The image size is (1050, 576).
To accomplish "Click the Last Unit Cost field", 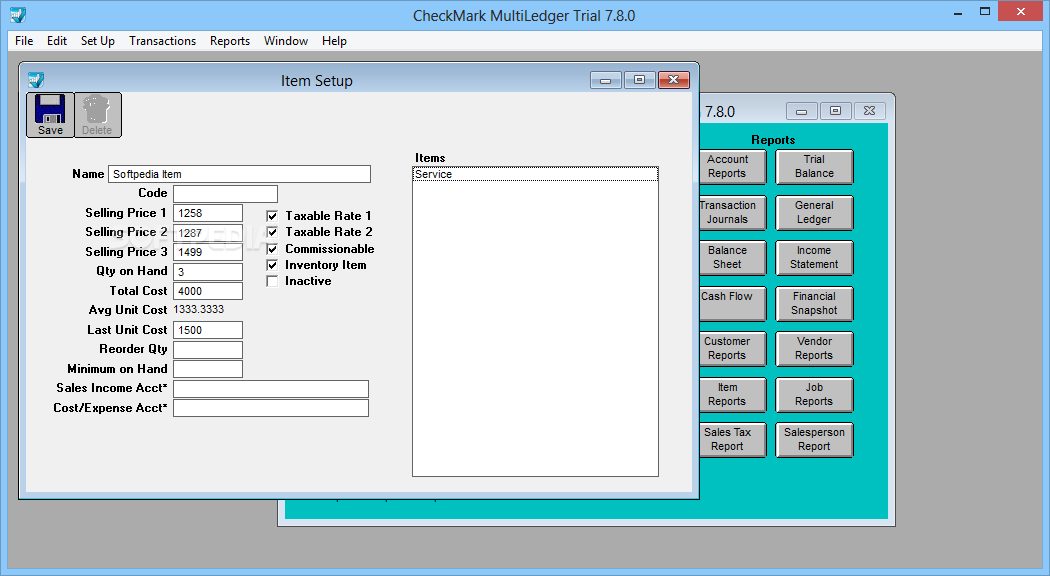I will click(x=208, y=330).
